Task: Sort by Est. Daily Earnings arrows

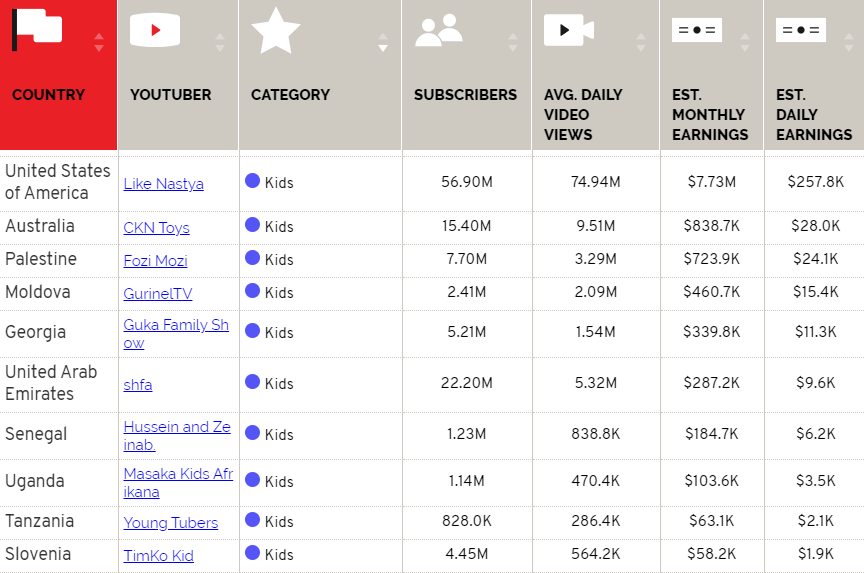Action: point(849,42)
